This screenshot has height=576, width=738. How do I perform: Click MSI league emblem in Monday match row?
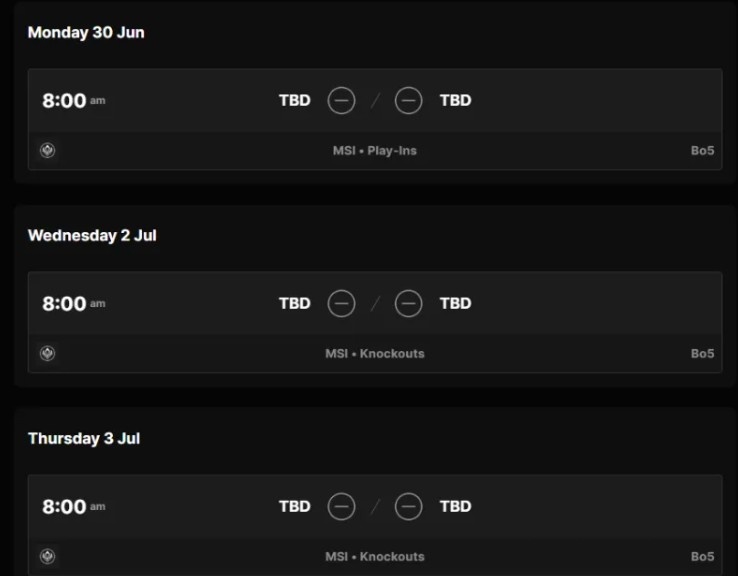47,151
